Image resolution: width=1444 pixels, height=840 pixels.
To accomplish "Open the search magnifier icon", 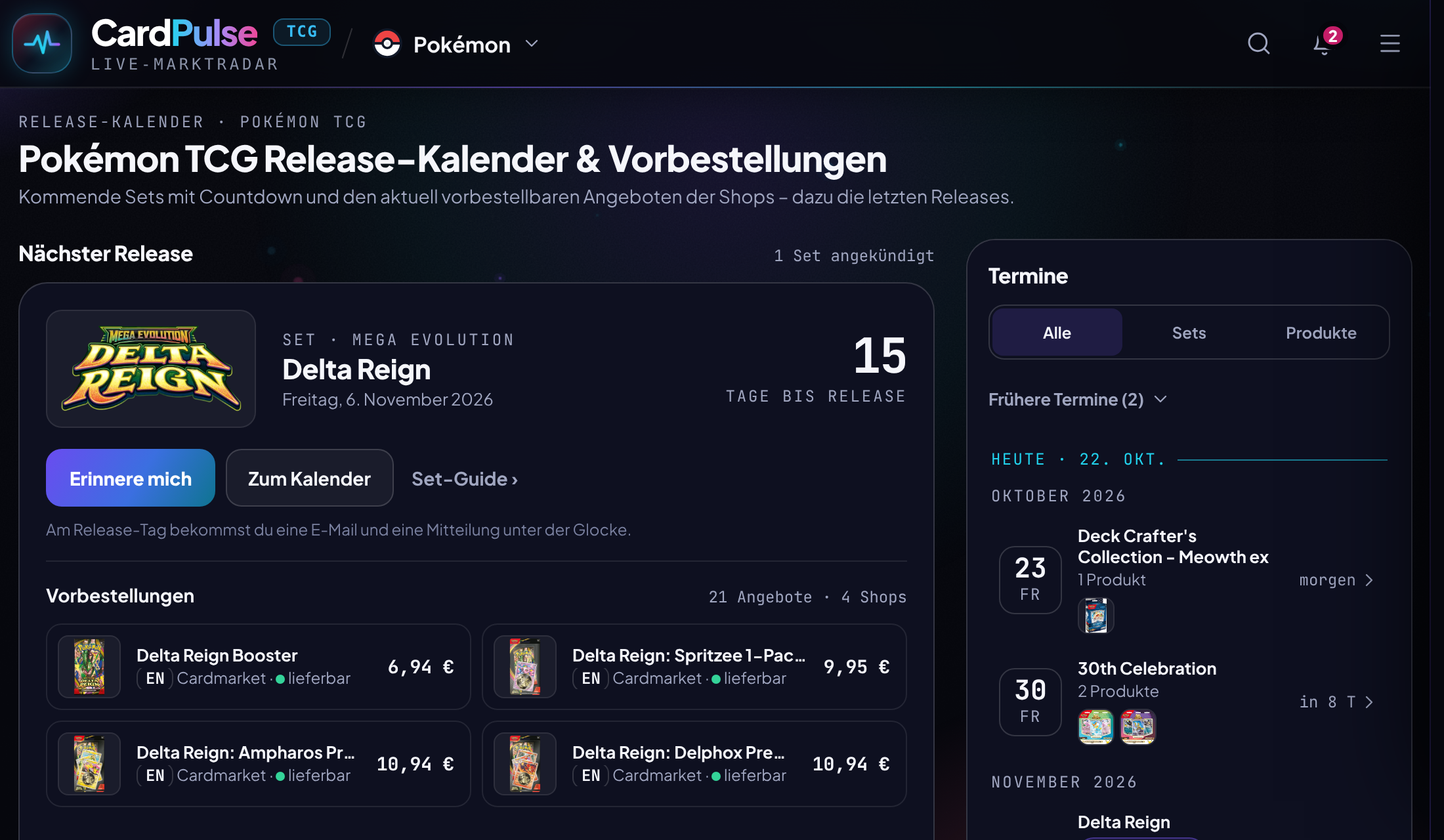I will 1258,44.
